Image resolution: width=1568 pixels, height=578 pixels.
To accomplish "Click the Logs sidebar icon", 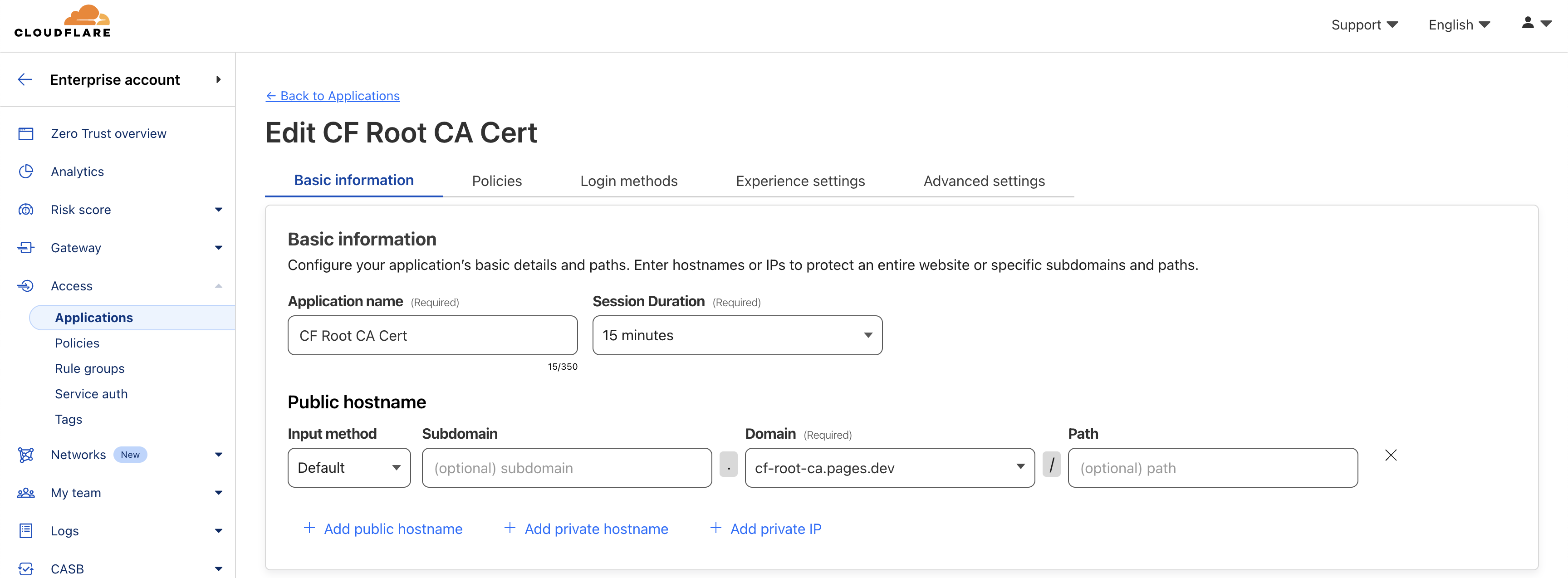I will tap(25, 530).
